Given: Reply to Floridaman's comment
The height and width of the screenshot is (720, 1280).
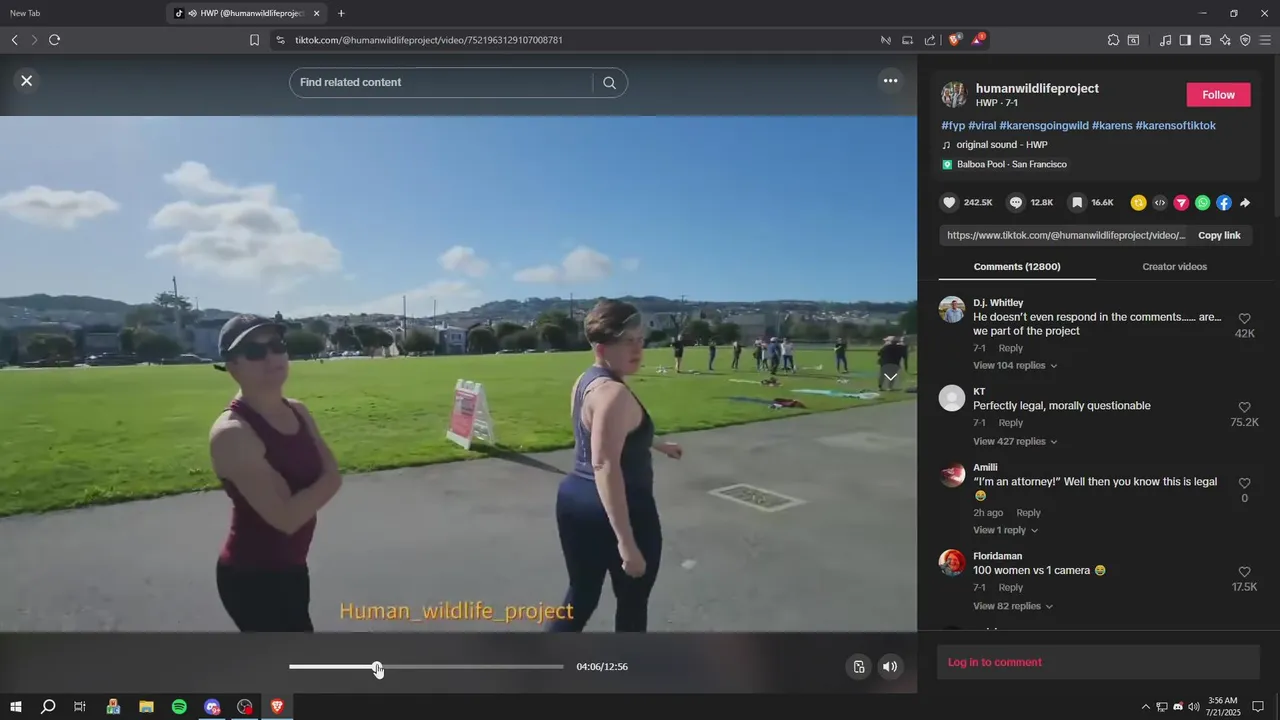Looking at the screenshot, I should point(1010,588).
